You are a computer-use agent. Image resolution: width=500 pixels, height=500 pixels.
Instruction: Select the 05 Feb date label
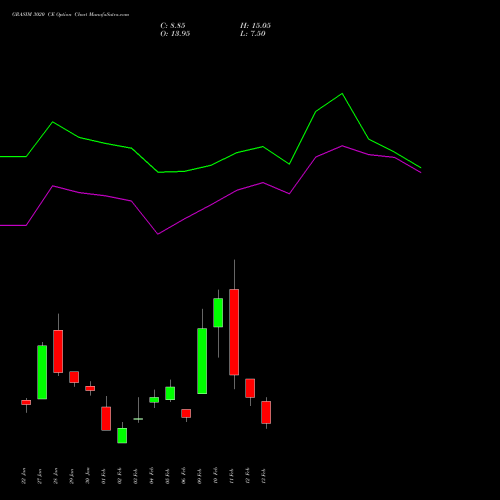[x=167, y=476]
